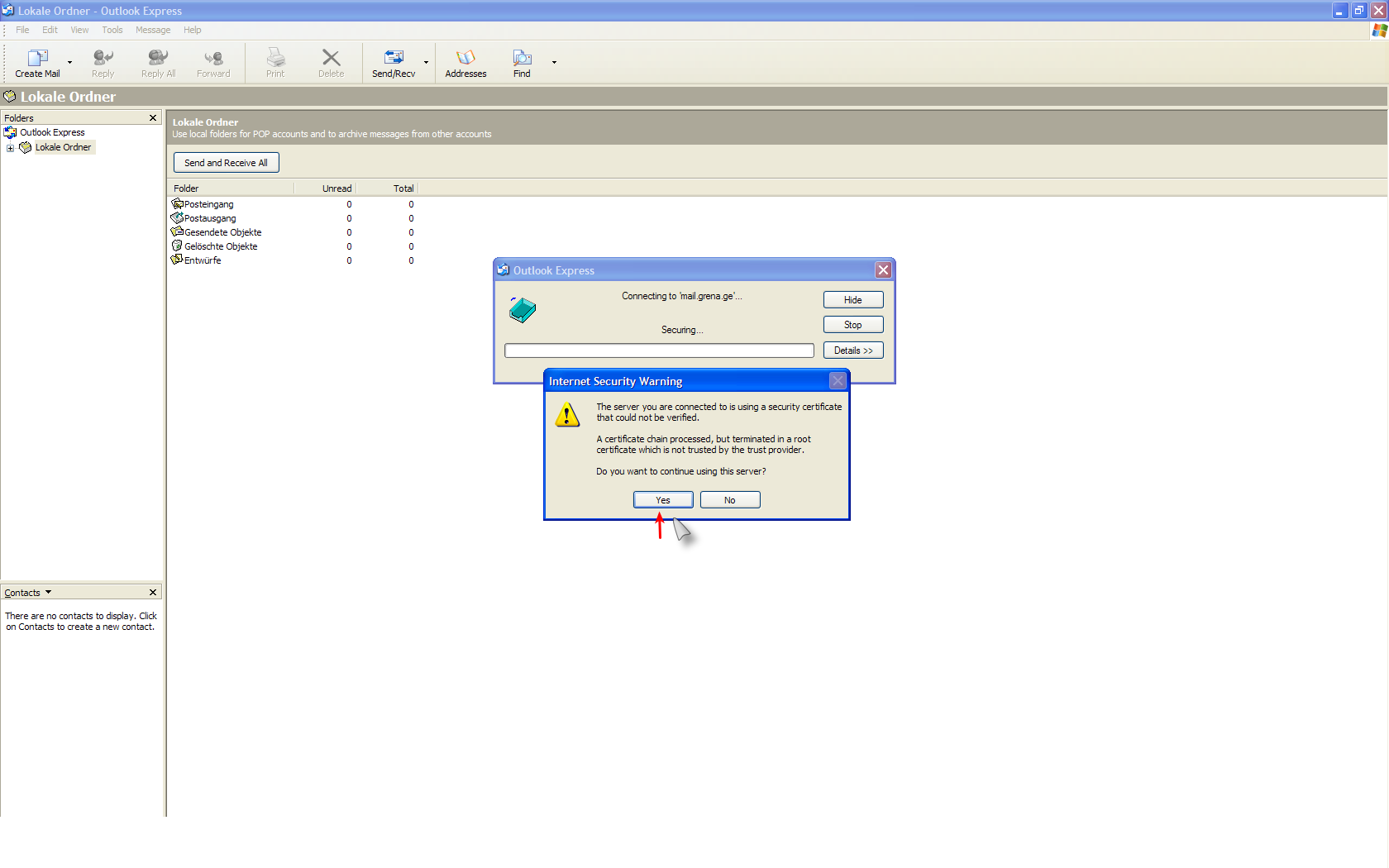The image size is (1389, 868).
Task: Open the Create Mail dropdown arrow
Action: tap(69, 63)
